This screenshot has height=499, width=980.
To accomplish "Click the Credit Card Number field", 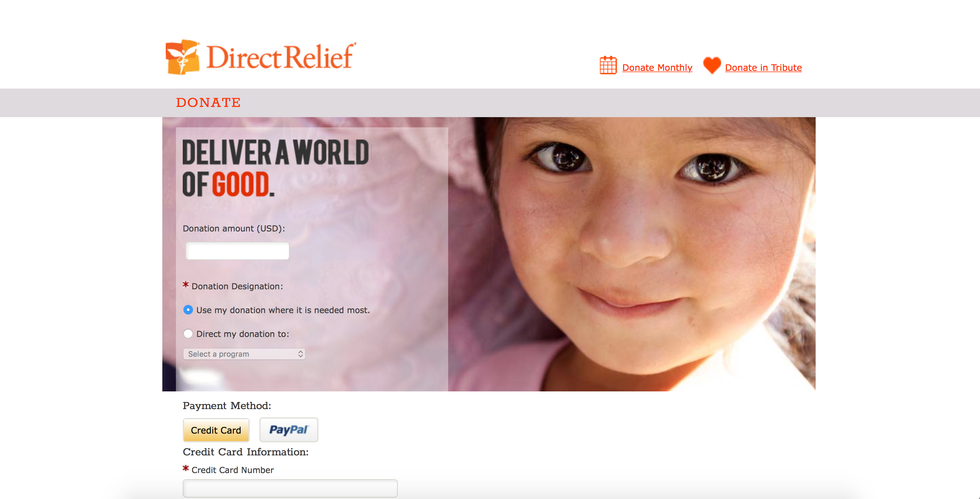I will (290, 488).
